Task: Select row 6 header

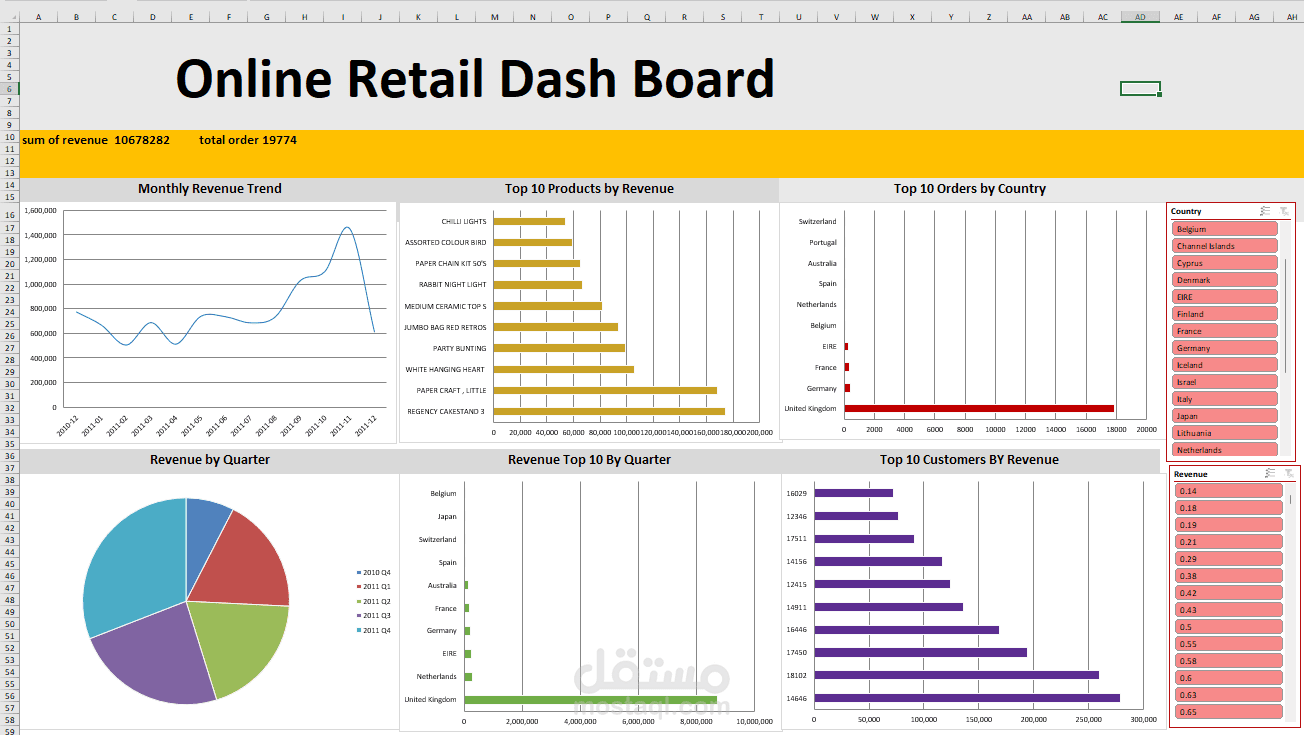Action: pos(9,89)
